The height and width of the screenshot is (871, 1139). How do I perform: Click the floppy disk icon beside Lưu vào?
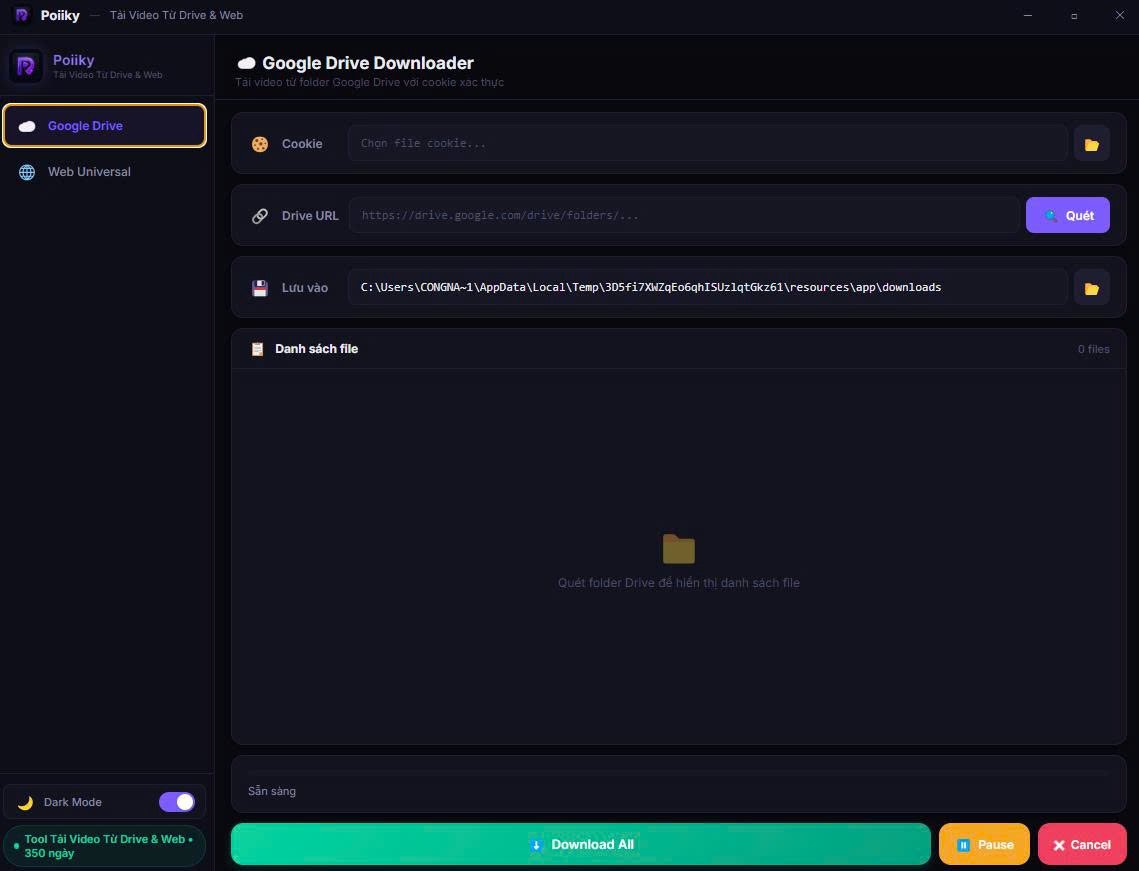pos(259,288)
